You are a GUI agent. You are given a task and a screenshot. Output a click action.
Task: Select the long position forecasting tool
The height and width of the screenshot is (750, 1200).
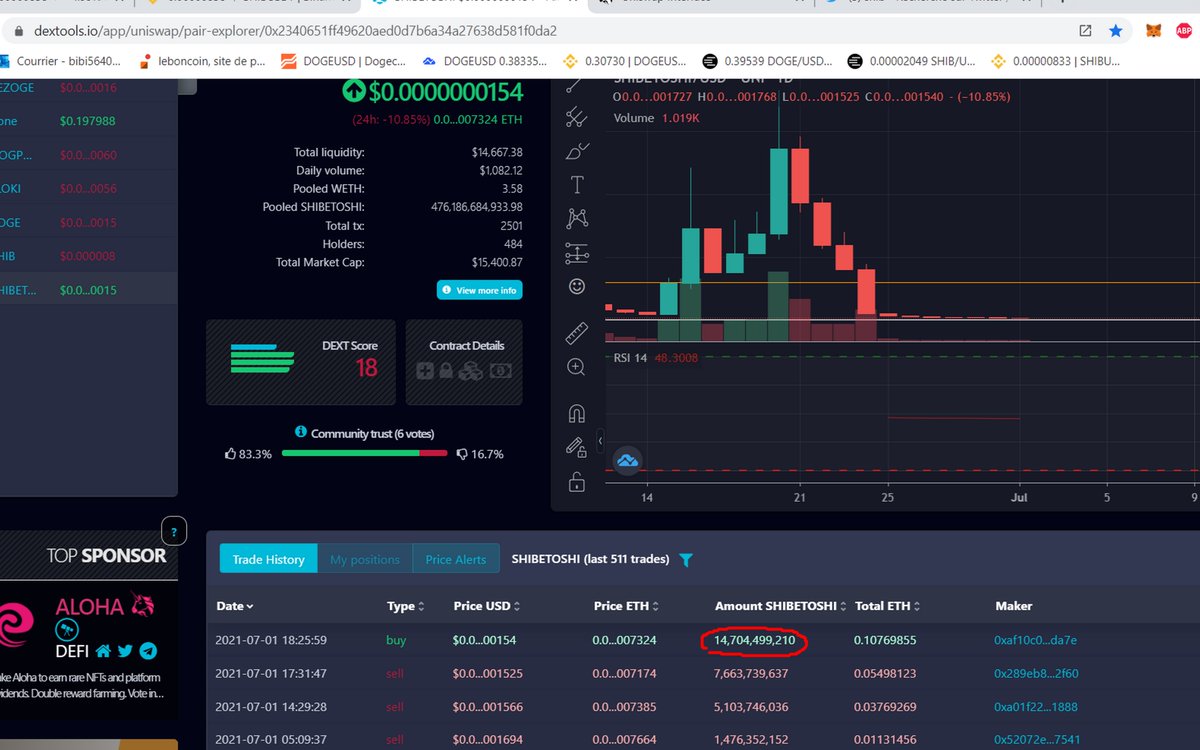[576, 253]
